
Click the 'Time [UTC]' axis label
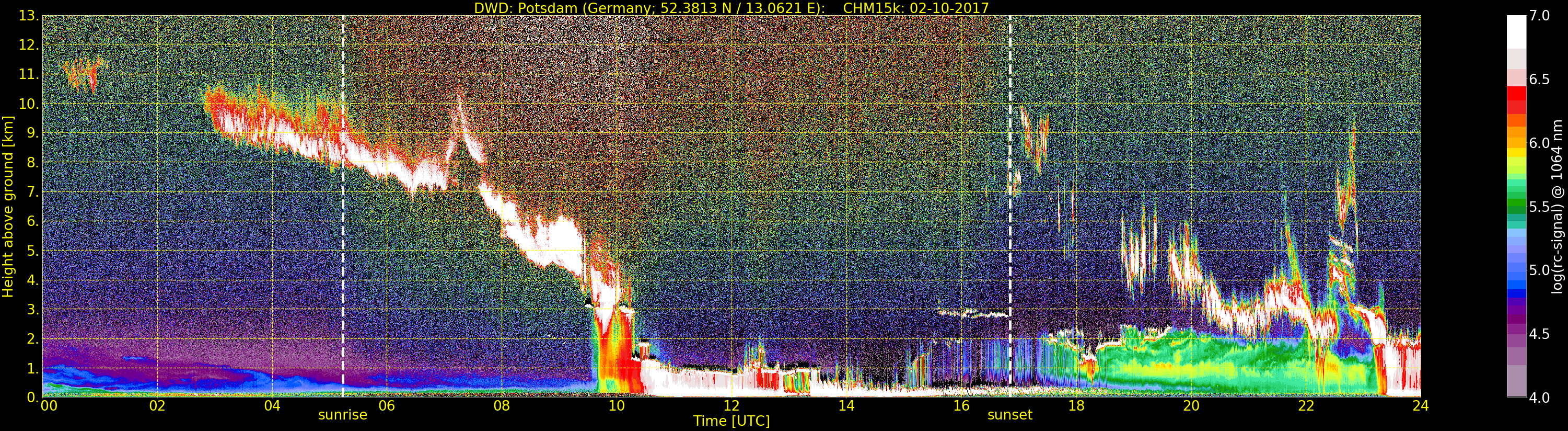point(731,421)
